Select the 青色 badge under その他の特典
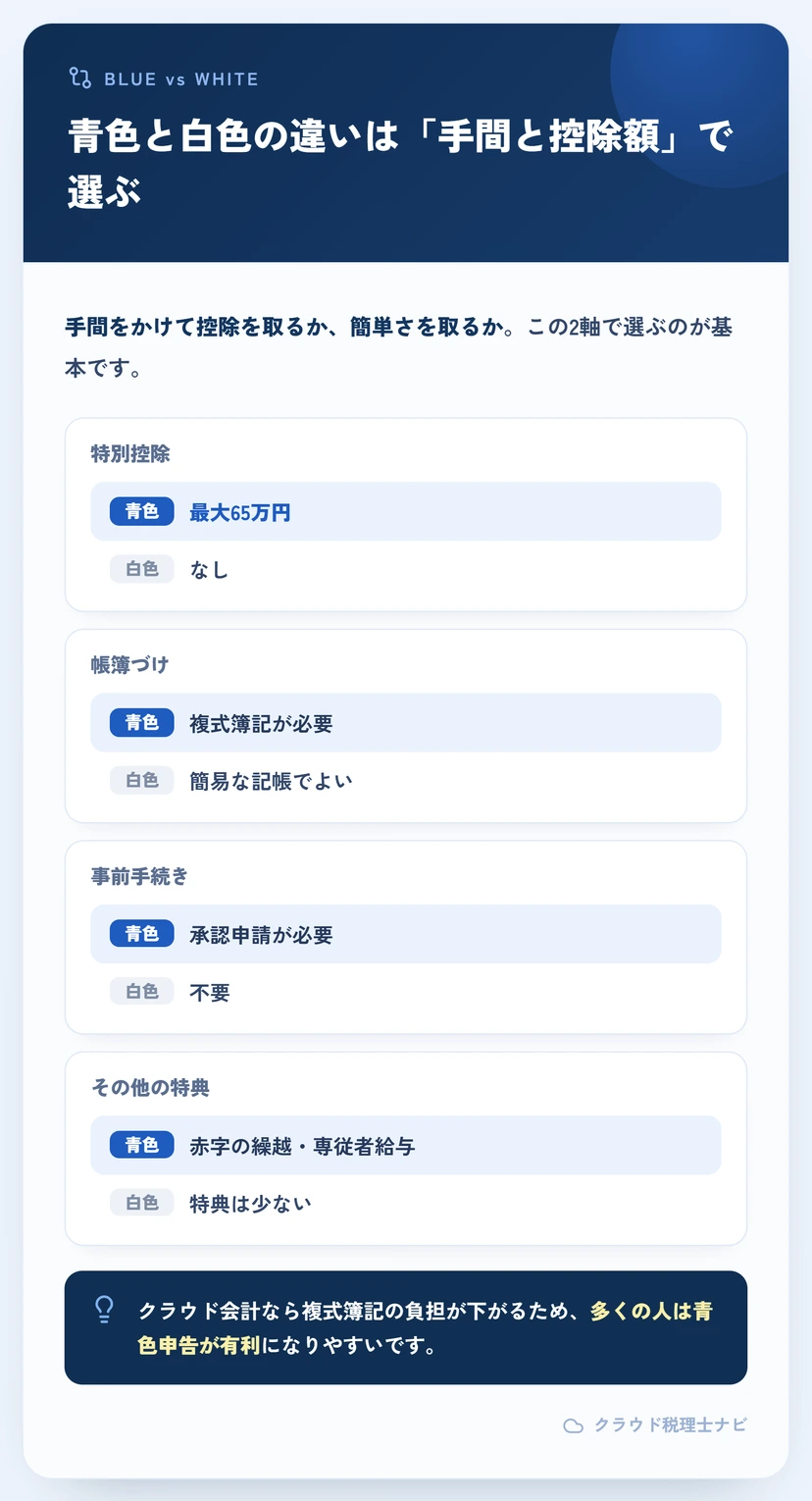 click(x=142, y=1145)
